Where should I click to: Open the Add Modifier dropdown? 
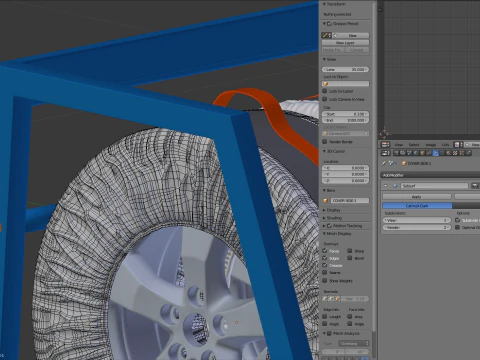tap(430, 175)
